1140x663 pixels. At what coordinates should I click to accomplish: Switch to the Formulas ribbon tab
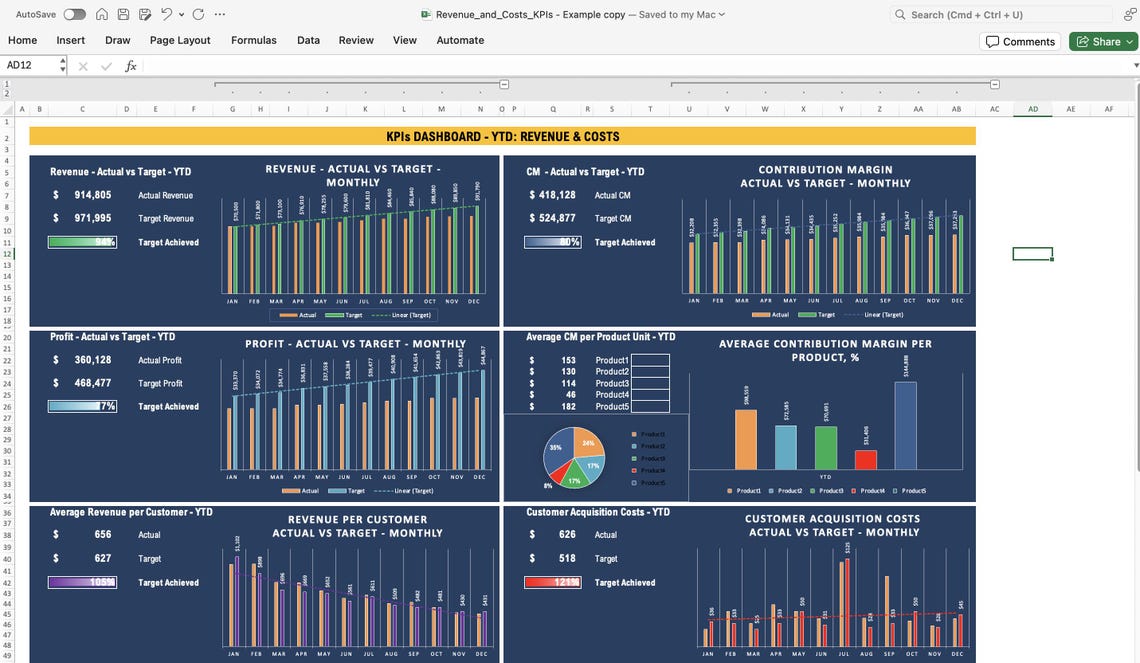[x=253, y=40]
